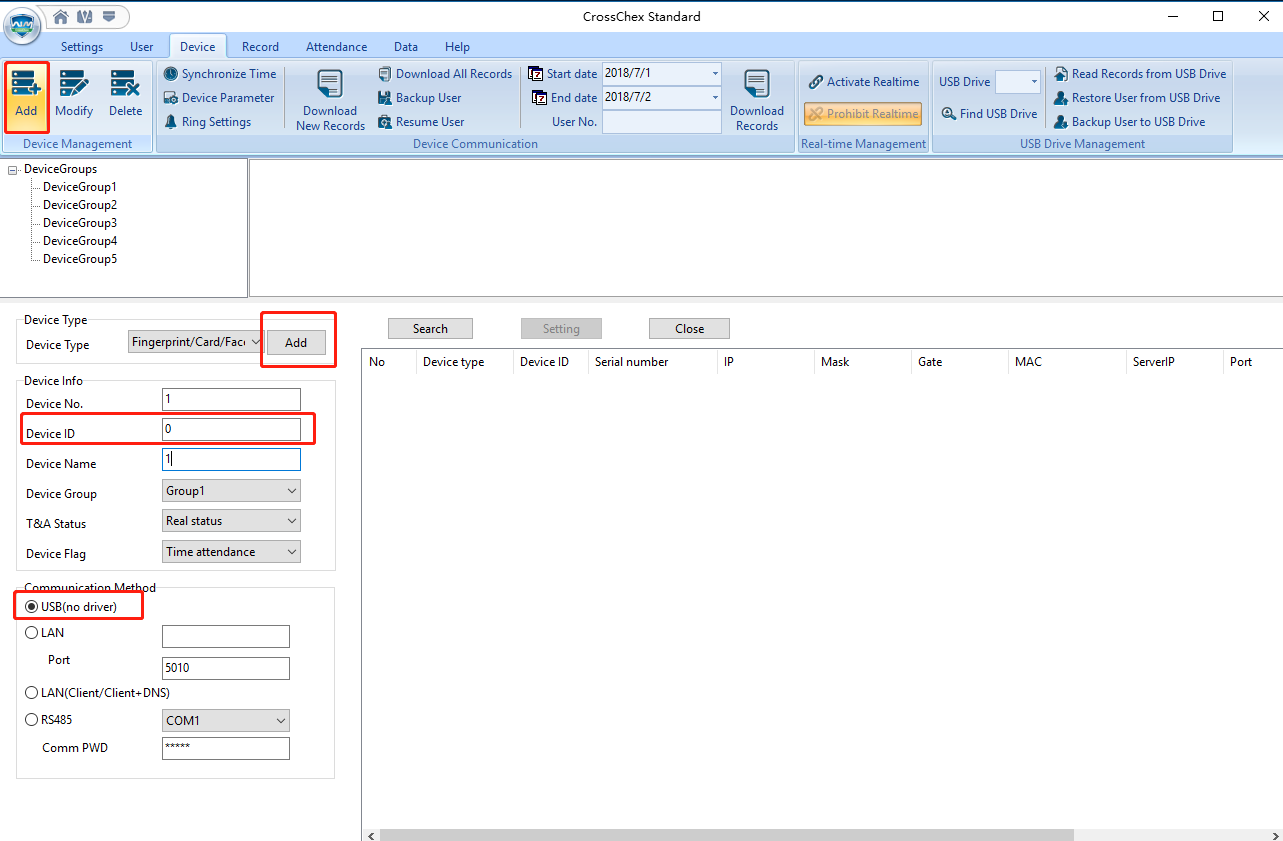Expand the T&A Status dropdown
This screenshot has height=841, width=1283.
point(231,521)
